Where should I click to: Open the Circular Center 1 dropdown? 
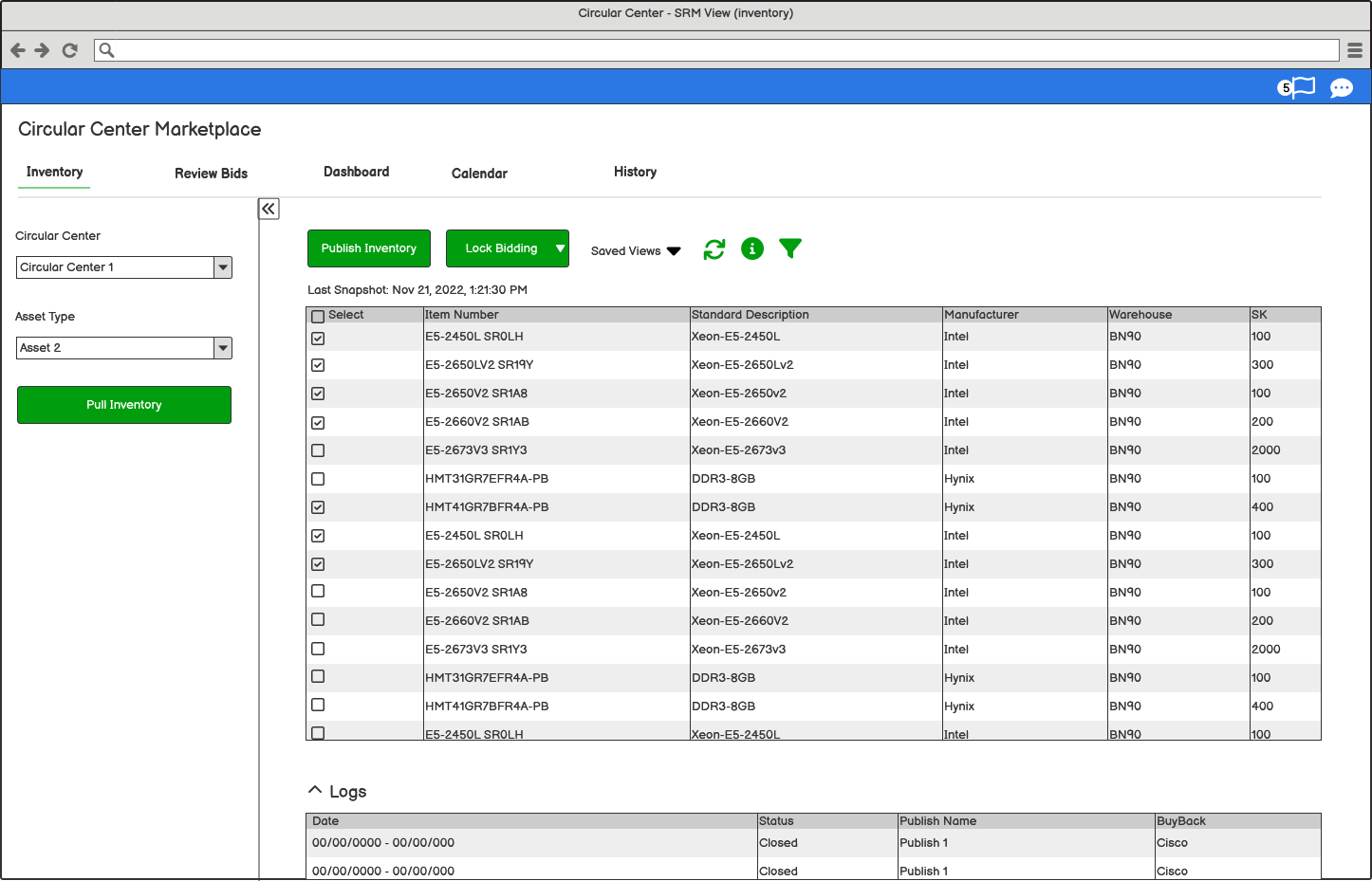(x=222, y=266)
